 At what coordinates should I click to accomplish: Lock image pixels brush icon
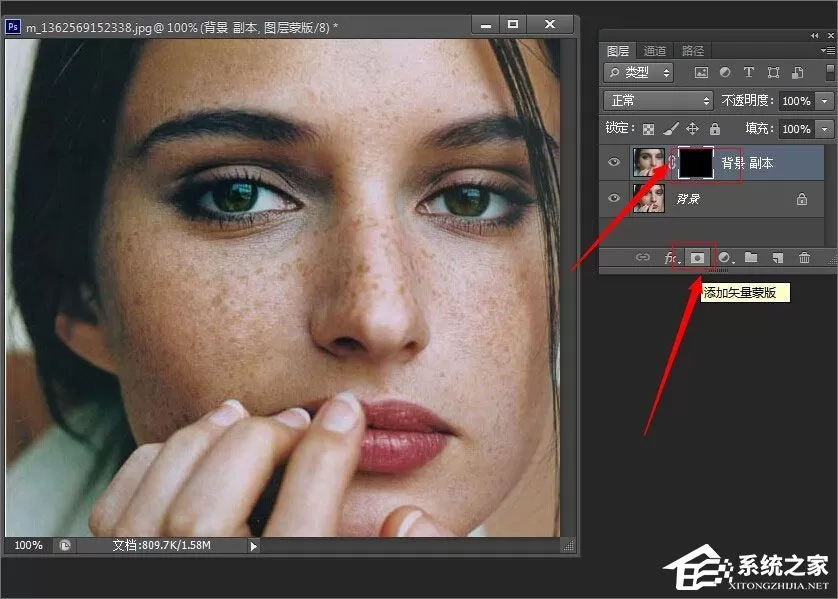(671, 129)
